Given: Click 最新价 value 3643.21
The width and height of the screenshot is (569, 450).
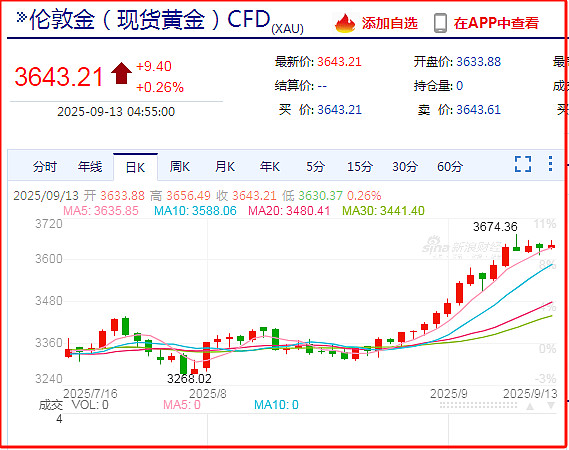Looking at the screenshot, I should (340, 62).
